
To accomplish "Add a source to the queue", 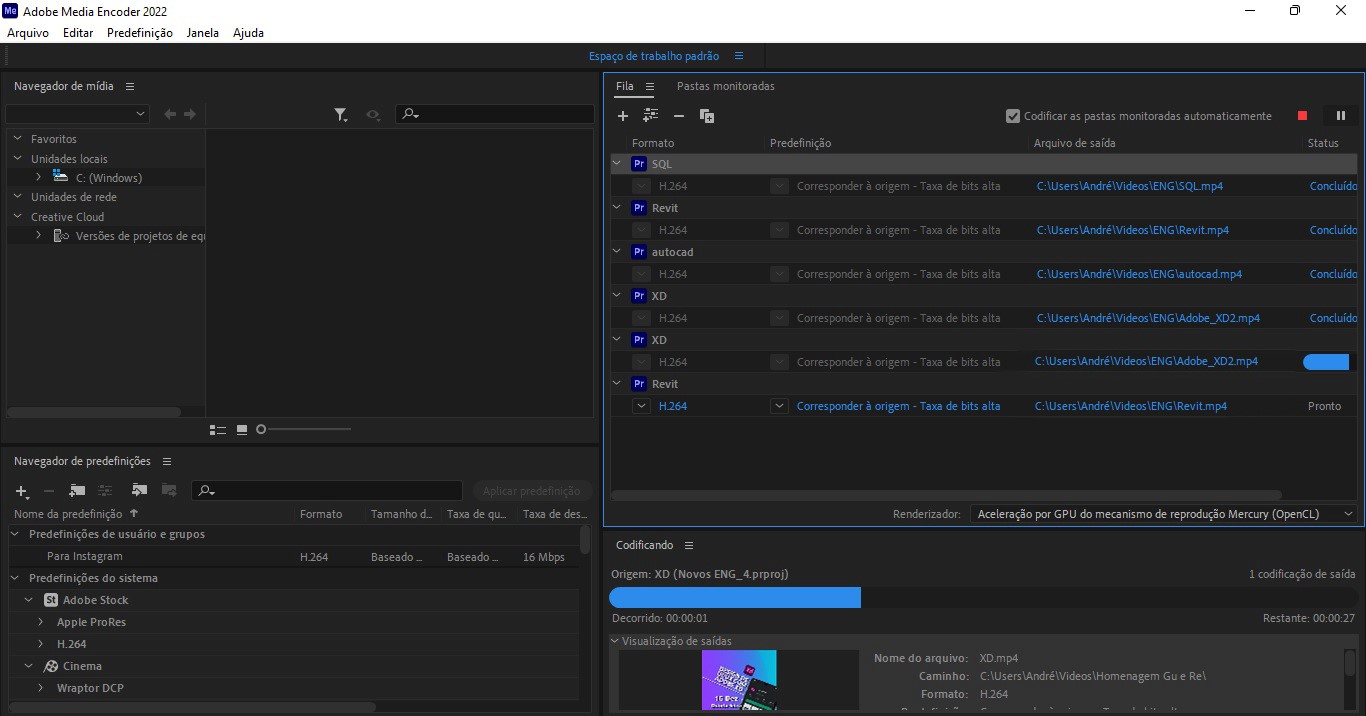I will [x=623, y=116].
